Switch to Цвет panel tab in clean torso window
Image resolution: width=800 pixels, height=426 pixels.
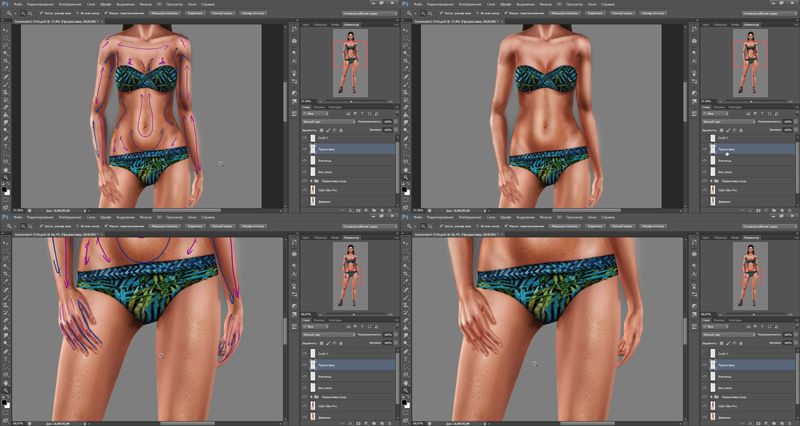point(705,24)
